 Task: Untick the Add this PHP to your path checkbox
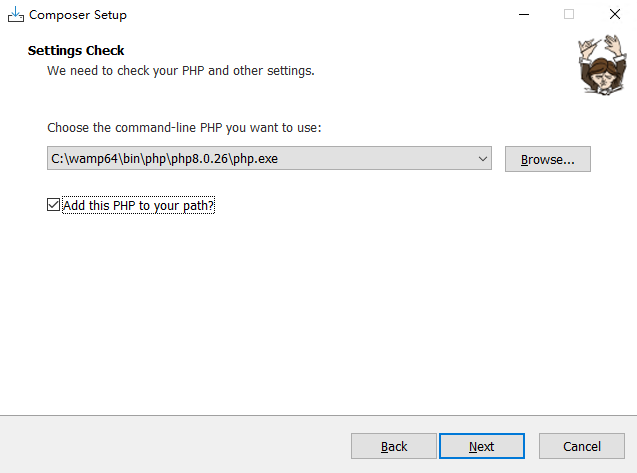[54, 205]
